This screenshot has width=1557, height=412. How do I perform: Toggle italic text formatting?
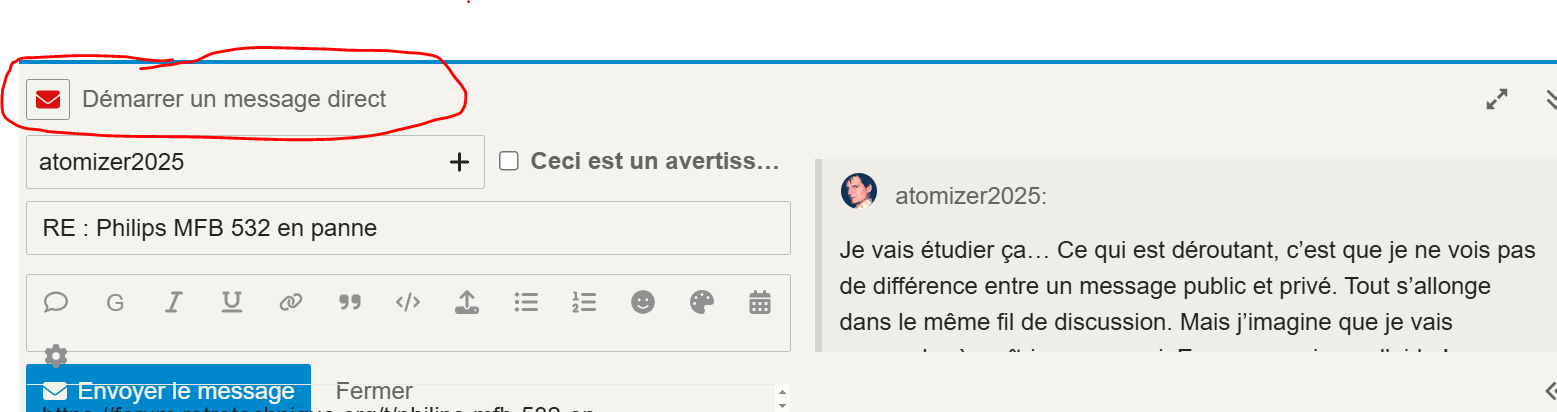(x=174, y=302)
